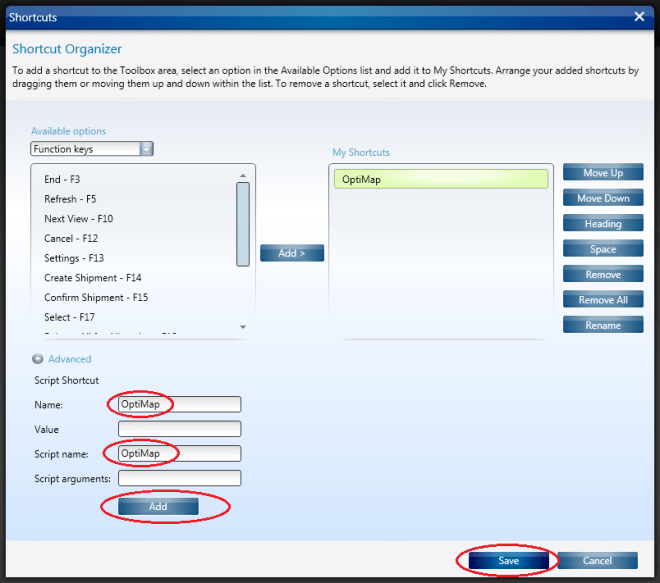The image size is (660, 583).
Task: Focus the Script name input field
Action: coord(179,454)
